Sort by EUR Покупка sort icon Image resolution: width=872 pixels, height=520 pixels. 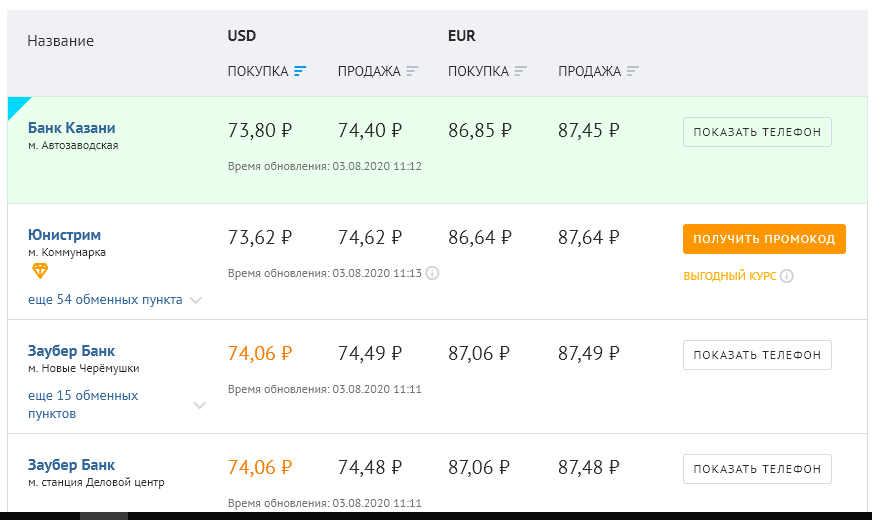tap(521, 71)
